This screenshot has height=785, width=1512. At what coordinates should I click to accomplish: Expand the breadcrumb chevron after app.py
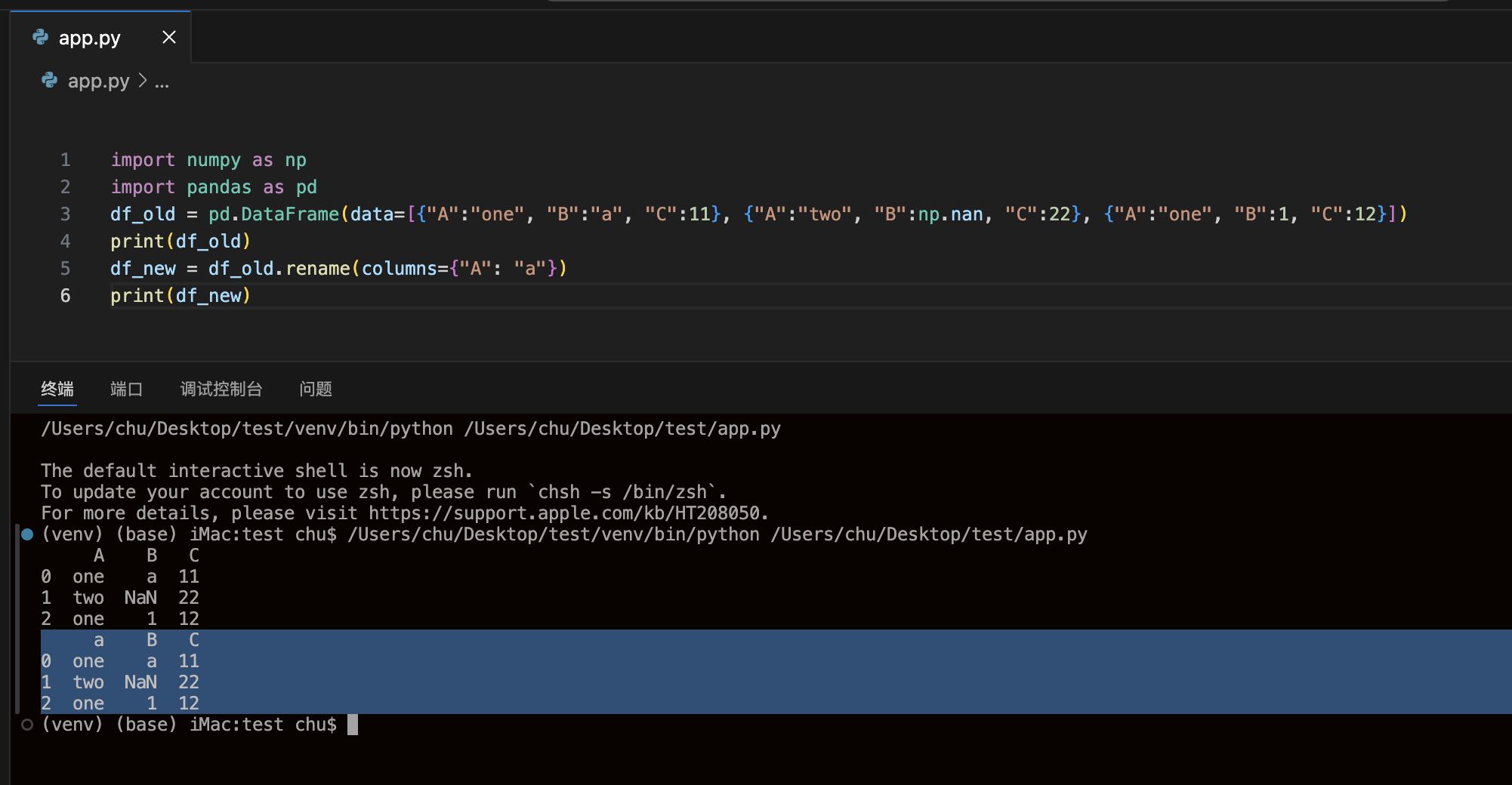point(143,80)
